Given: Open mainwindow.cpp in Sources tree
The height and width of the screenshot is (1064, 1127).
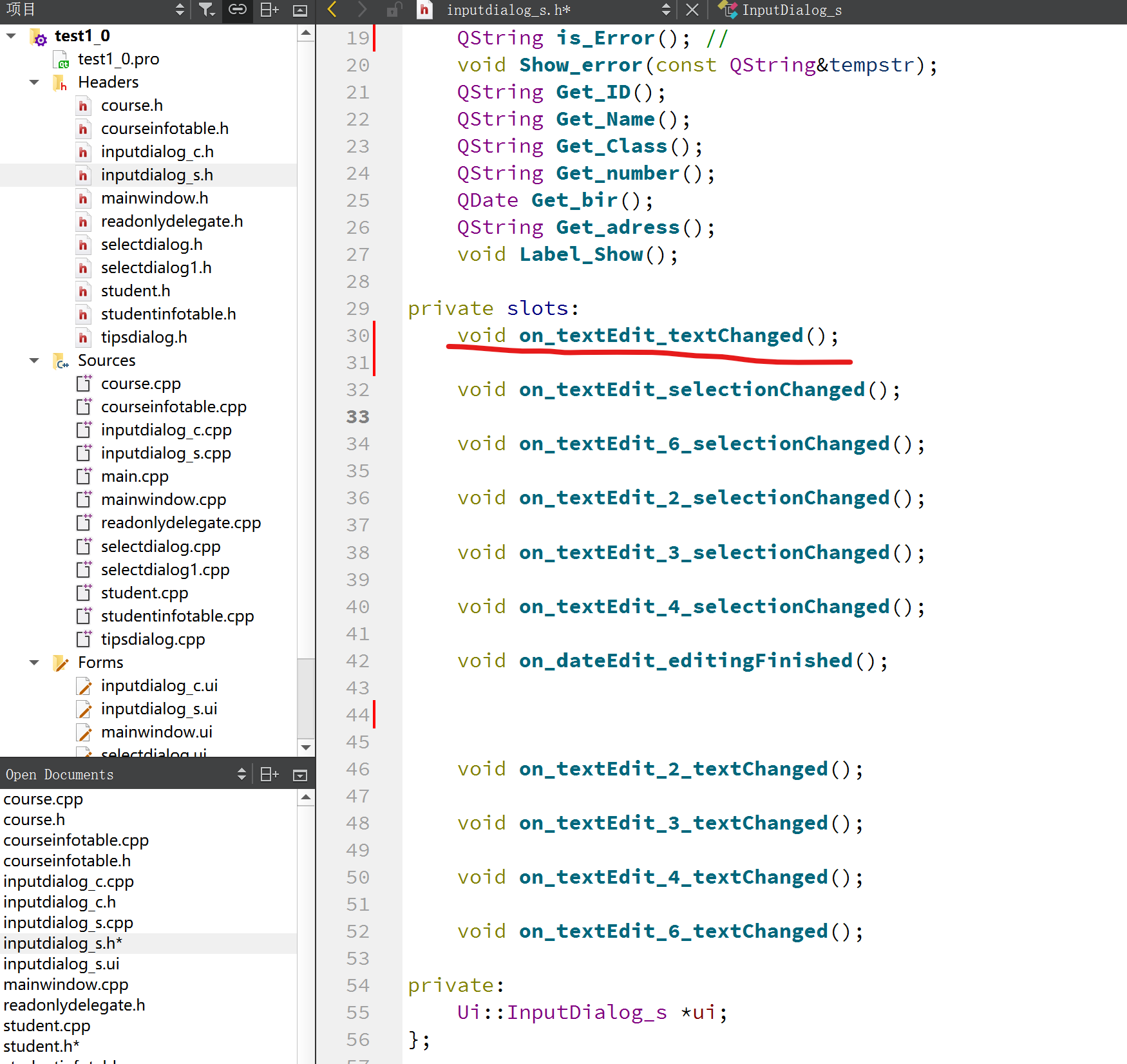Looking at the screenshot, I should point(164,500).
